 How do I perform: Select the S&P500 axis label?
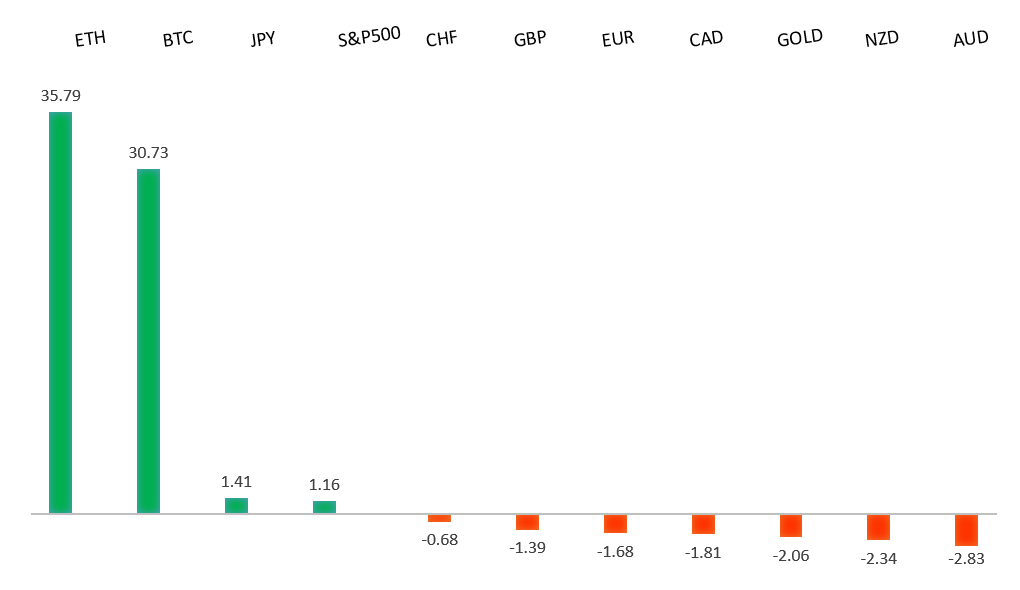[369, 38]
